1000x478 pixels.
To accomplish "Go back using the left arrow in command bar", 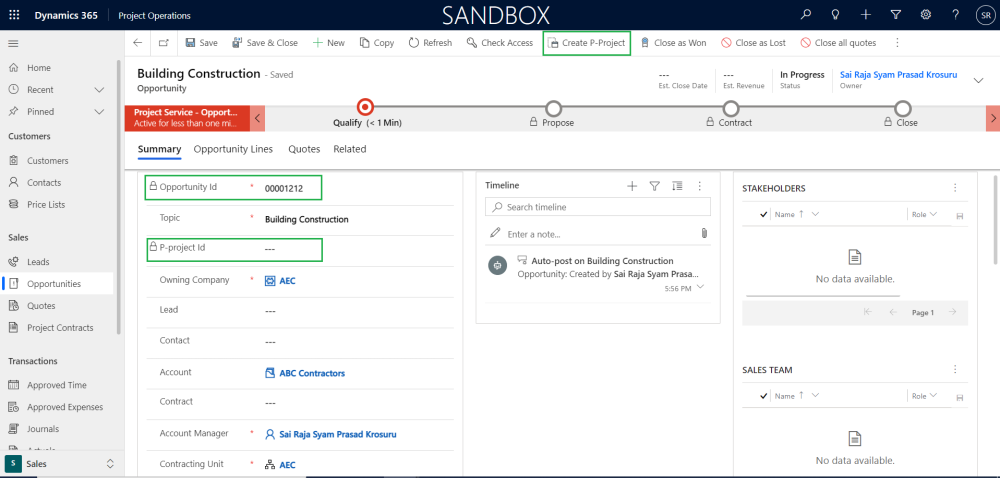I will pos(138,43).
